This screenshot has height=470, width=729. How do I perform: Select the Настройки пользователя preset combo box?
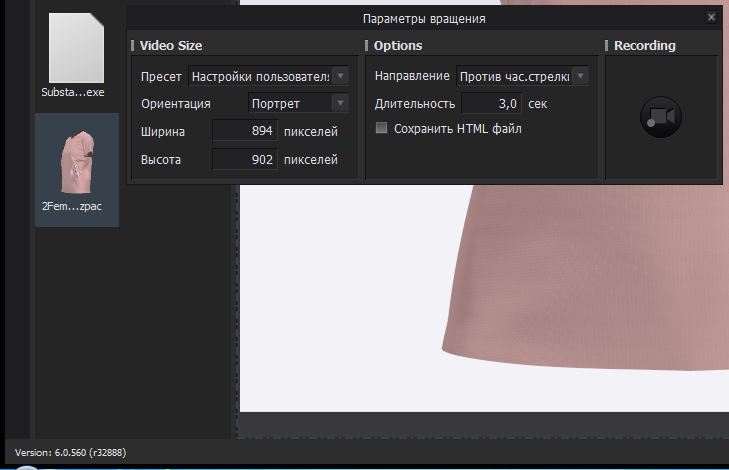tap(268, 76)
